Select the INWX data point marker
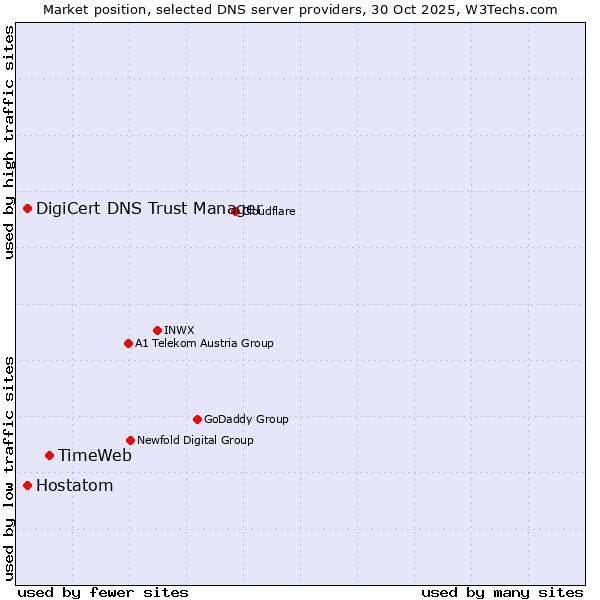 (157, 330)
